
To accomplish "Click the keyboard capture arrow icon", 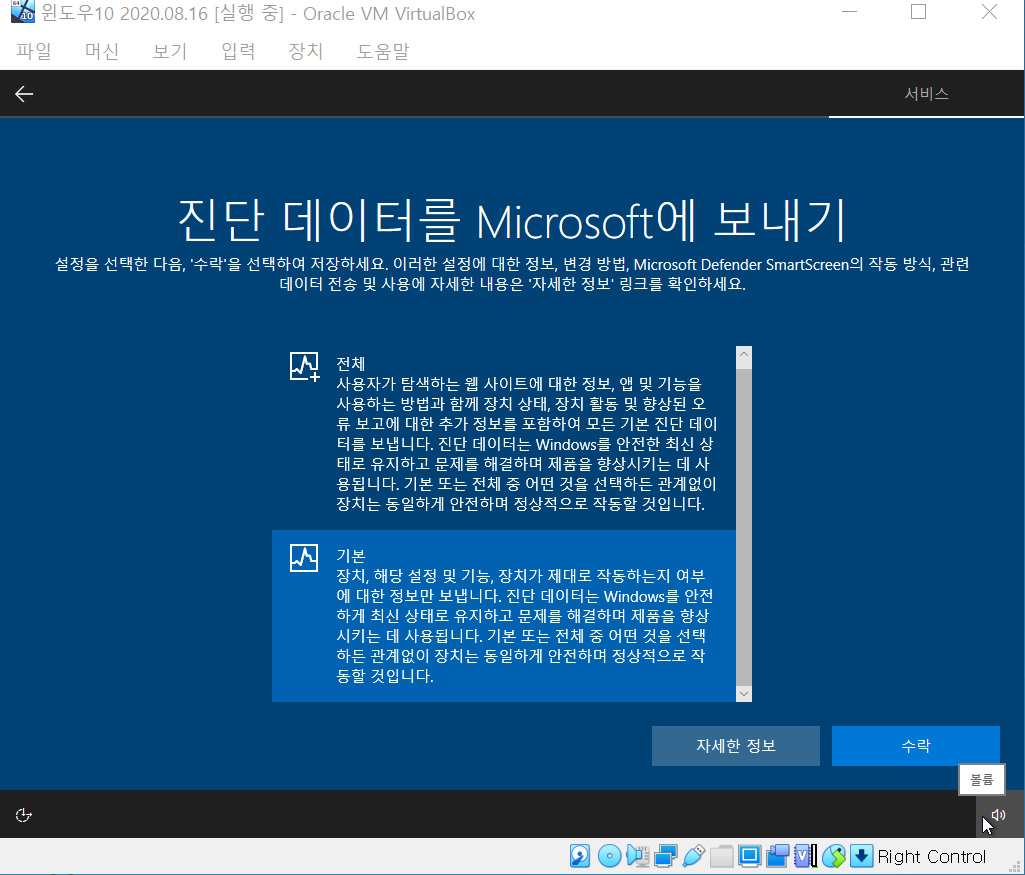I will point(862,856).
